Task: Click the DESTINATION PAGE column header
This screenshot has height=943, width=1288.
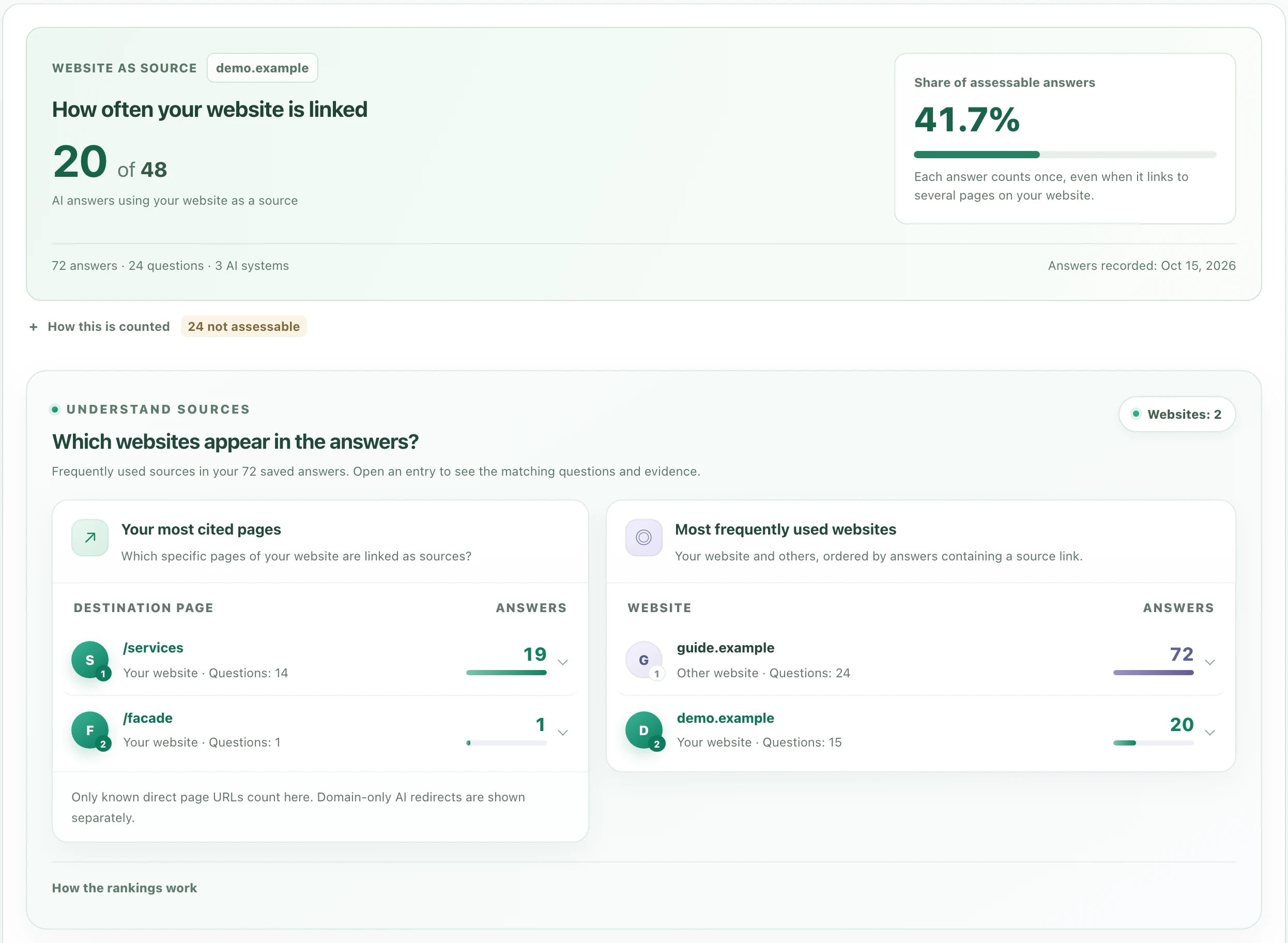Action: coord(143,608)
